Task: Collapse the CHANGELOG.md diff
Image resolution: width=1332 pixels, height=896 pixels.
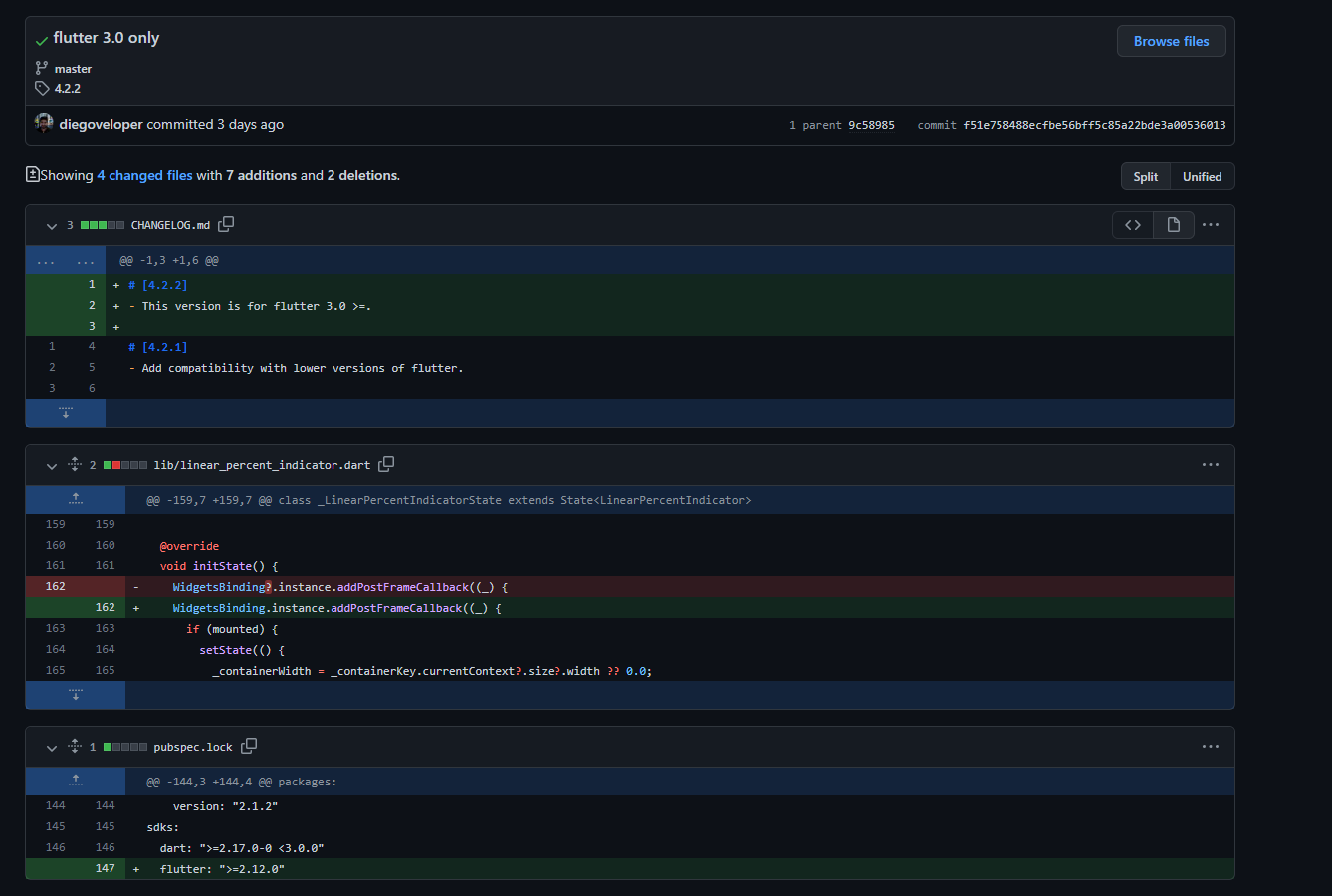Action: [52, 226]
